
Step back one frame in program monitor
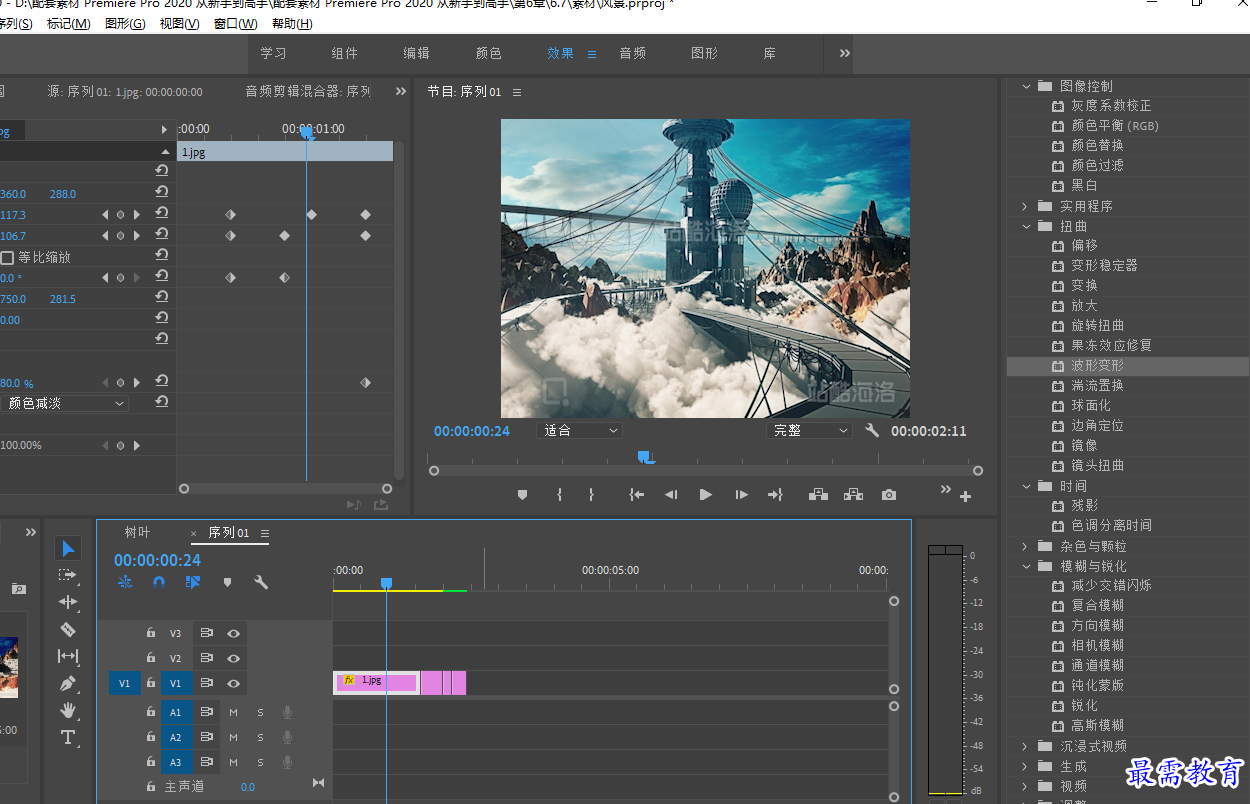(x=671, y=494)
